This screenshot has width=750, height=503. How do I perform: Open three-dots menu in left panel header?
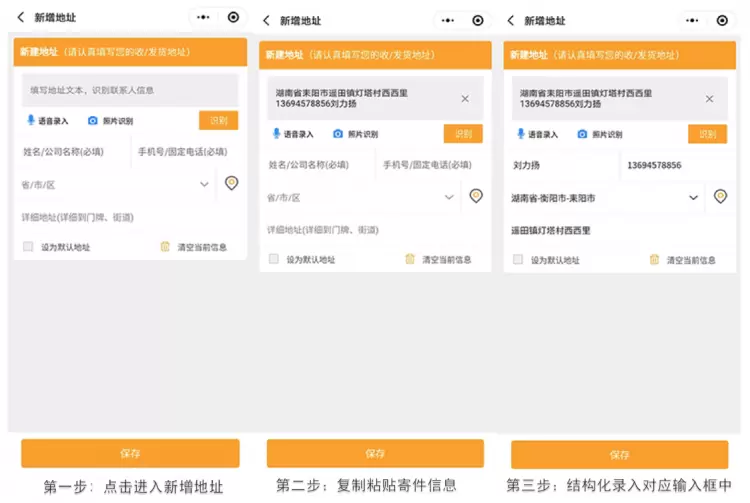(204, 17)
